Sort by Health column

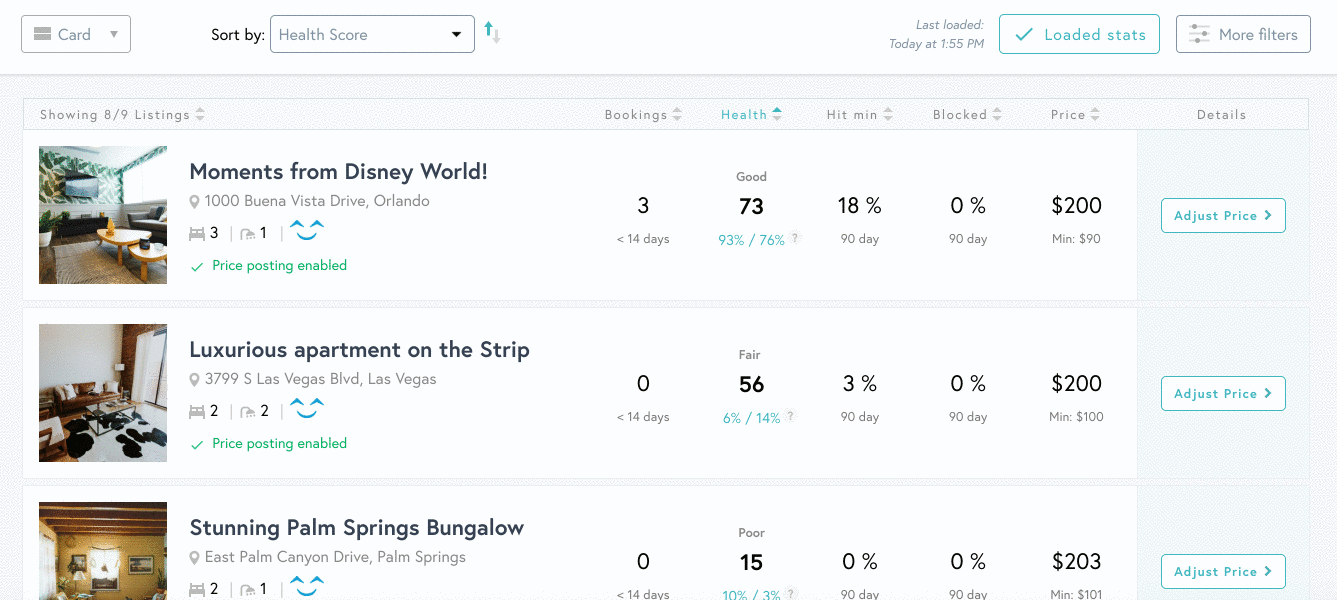751,115
